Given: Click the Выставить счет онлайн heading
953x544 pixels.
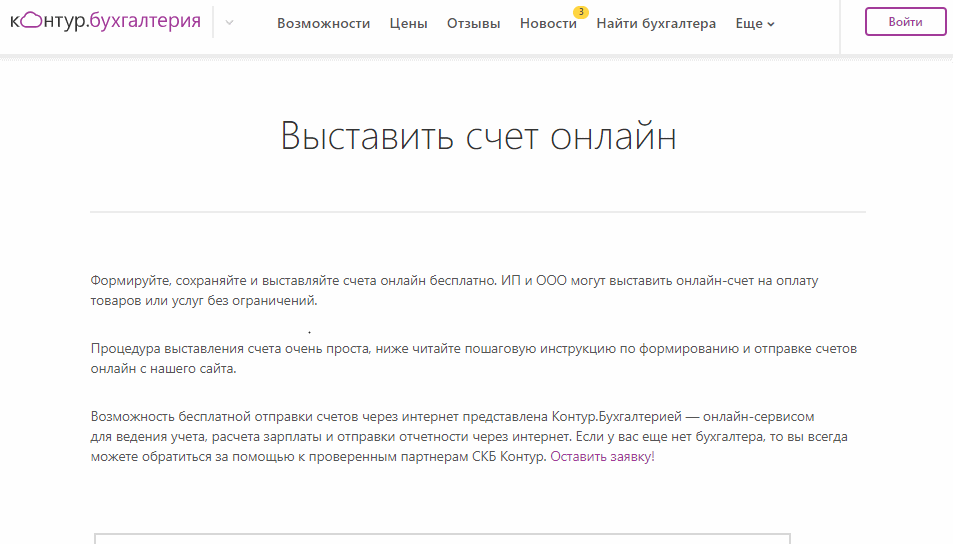Looking at the screenshot, I should click(x=478, y=137).
